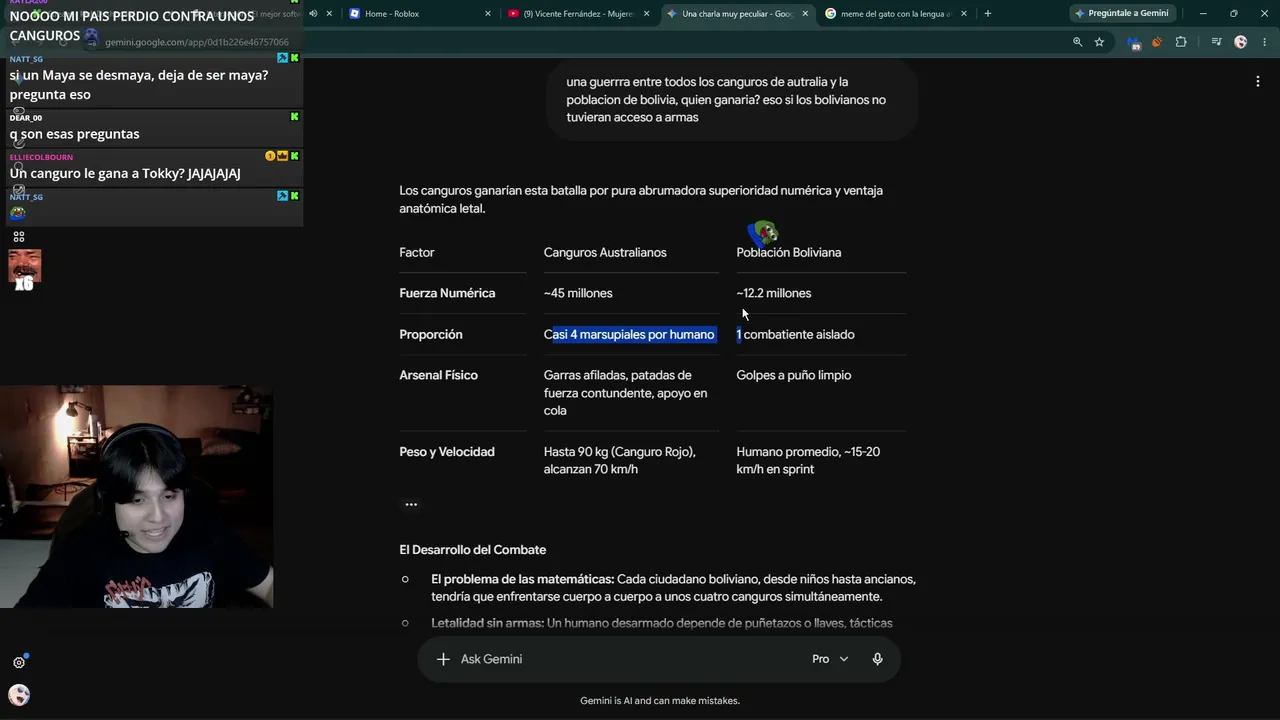Click the DEAR_00 username in chat overlay
Viewport: 1280px width, 720px height.
coord(26,118)
